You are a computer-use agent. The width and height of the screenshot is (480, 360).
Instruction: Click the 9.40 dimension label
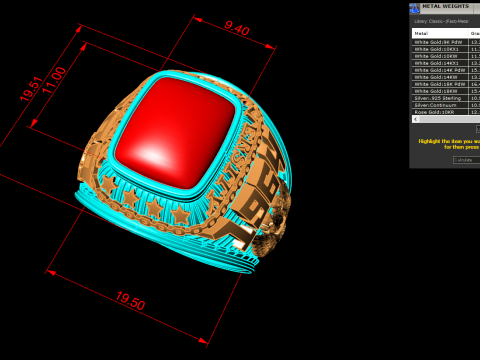pos(237,28)
